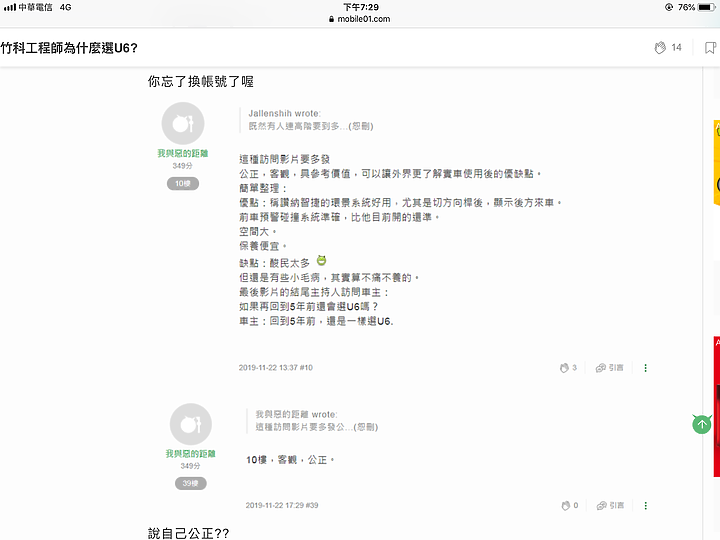Click the text 你忘了換帳號了喔

201,82
